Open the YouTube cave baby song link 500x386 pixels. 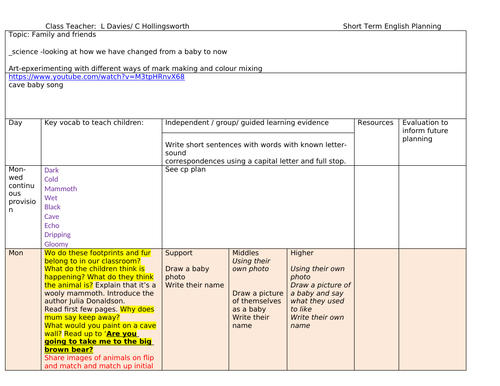[96, 77]
